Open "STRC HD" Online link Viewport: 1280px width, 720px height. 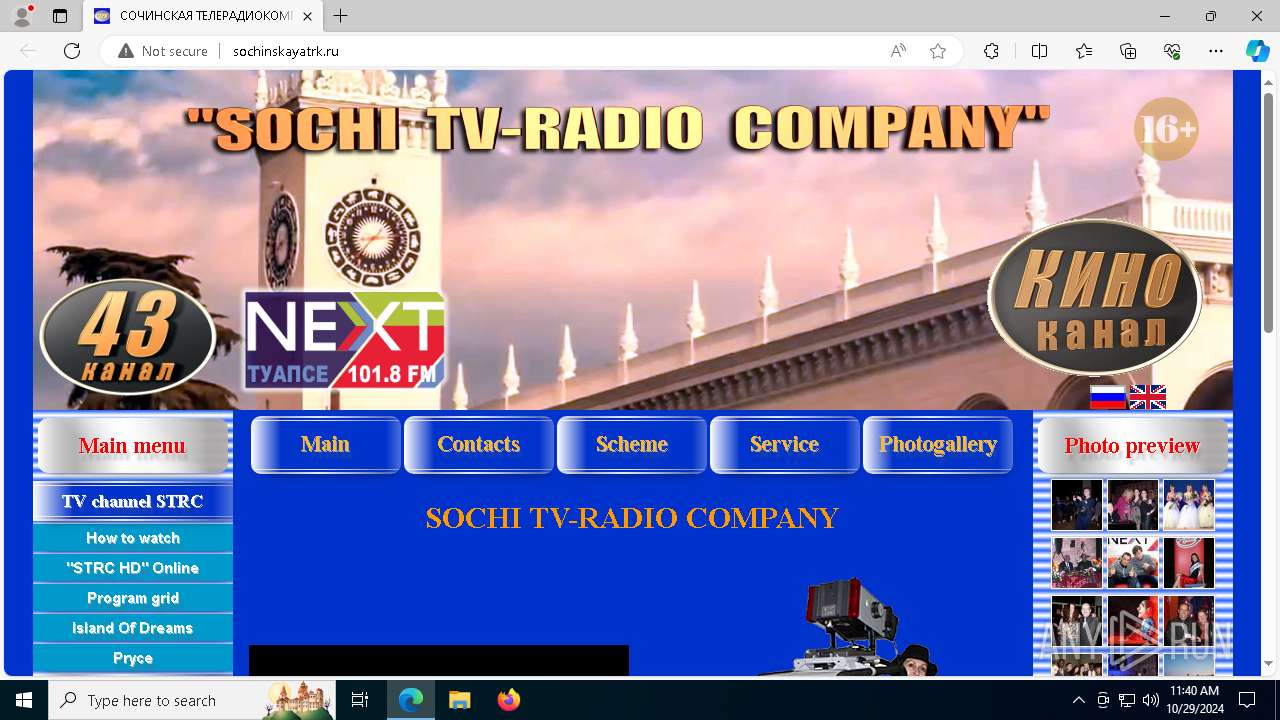[x=133, y=568]
